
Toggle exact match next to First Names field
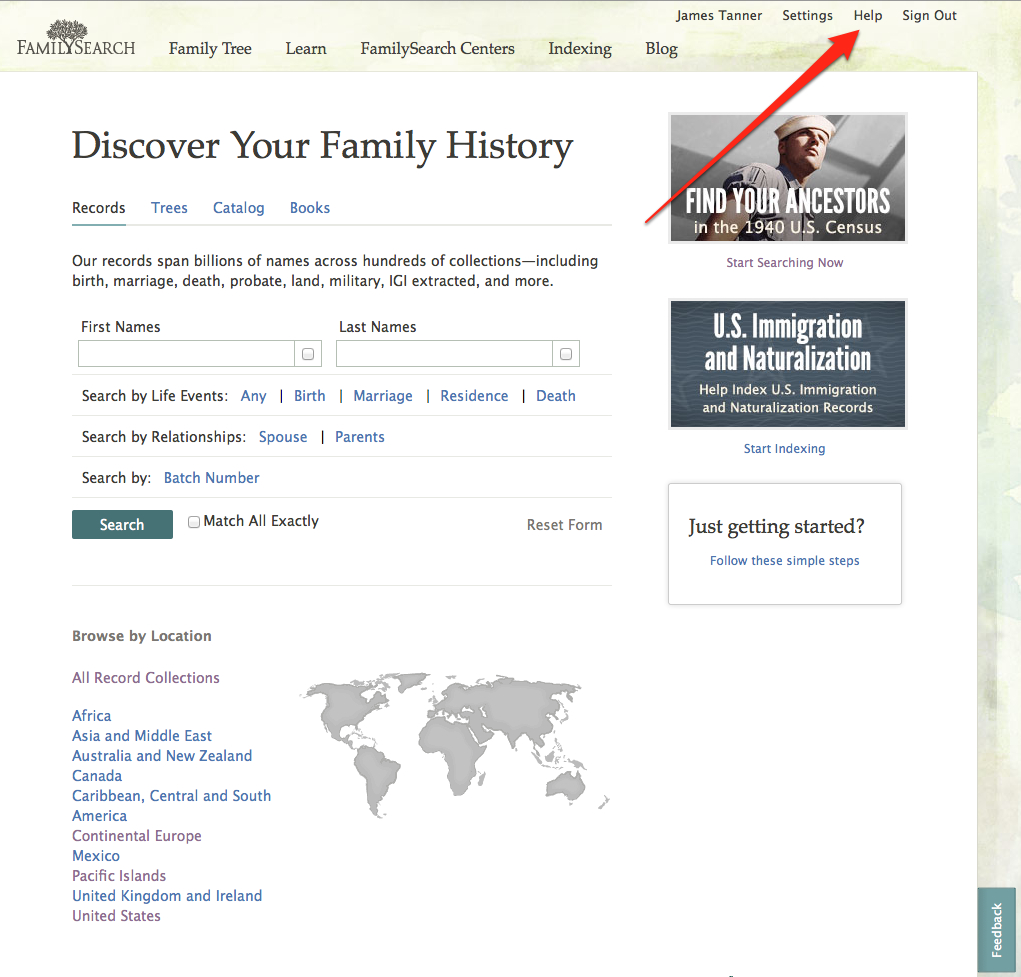307,353
